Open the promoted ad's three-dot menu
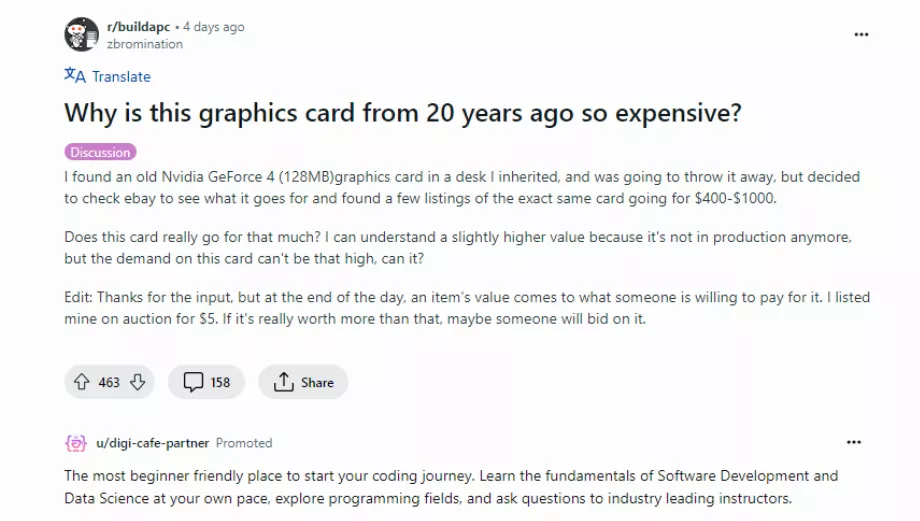 coord(854,442)
